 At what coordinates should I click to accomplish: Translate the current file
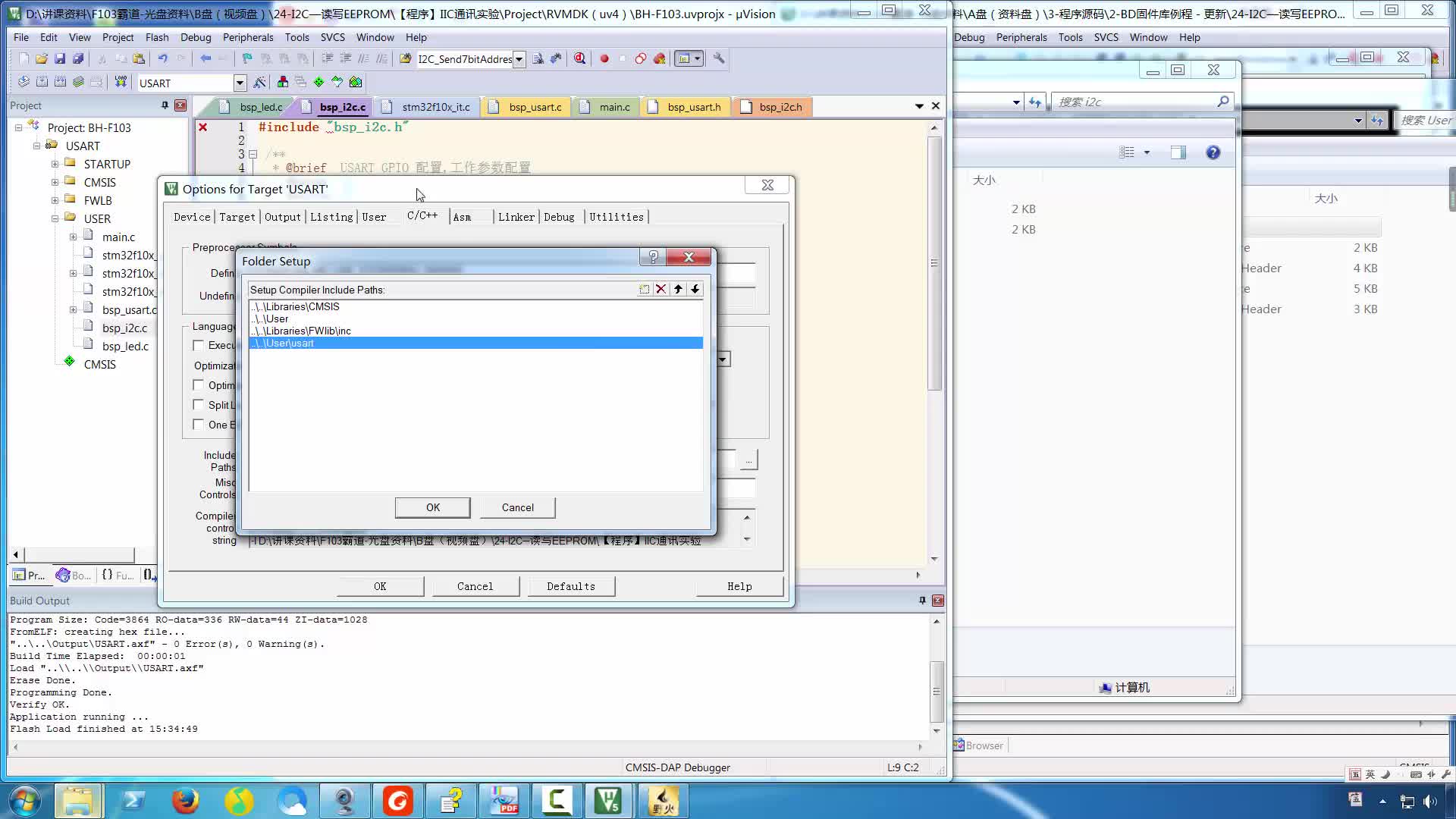click(24, 82)
